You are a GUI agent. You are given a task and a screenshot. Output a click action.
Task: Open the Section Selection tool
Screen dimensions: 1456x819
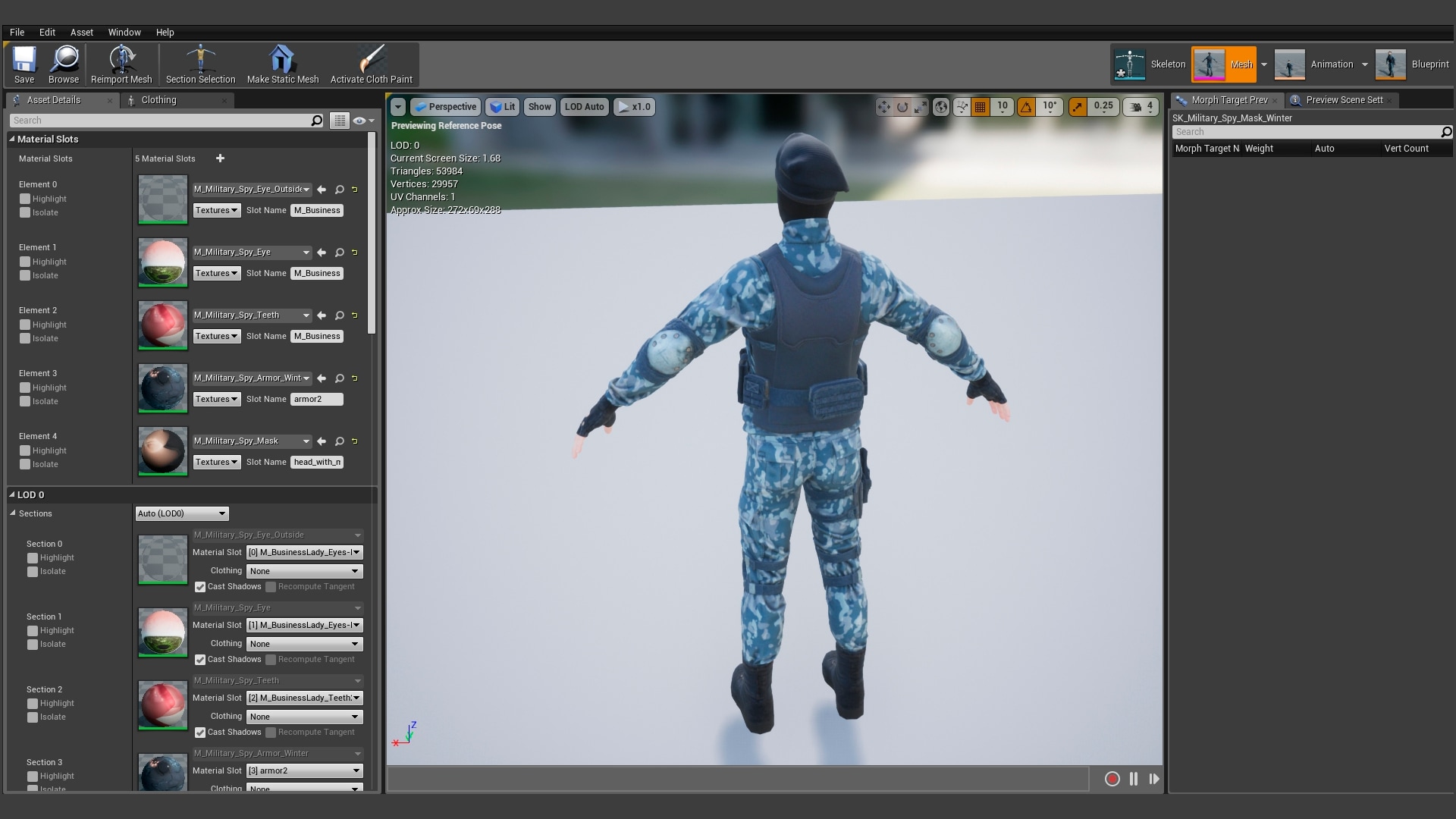(199, 64)
